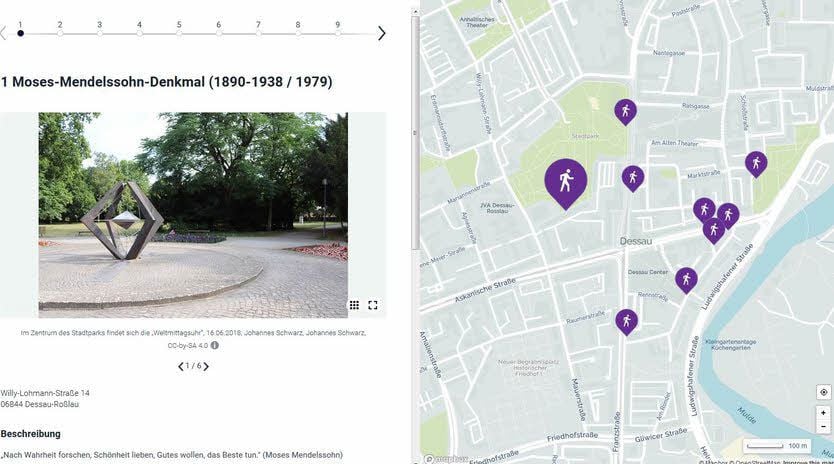This screenshot has height=464, width=834.
Task: Jump to station 5 on timeline
Action: [x=179, y=29]
